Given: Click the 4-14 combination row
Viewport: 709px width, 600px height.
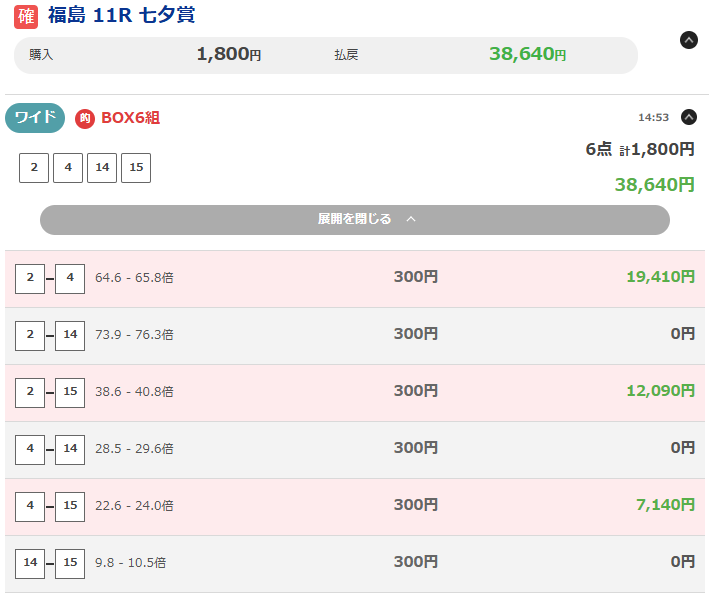Looking at the screenshot, I should pos(354,450).
